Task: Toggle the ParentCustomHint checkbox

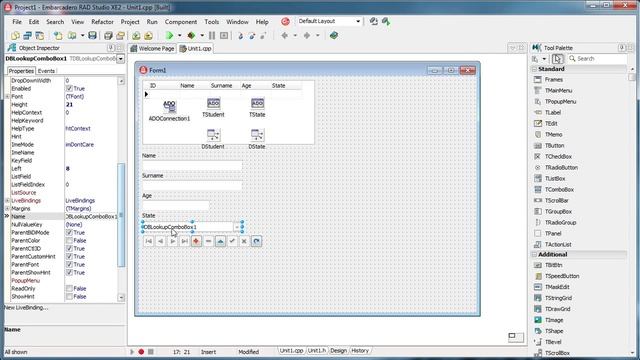Action: [x=69, y=256]
